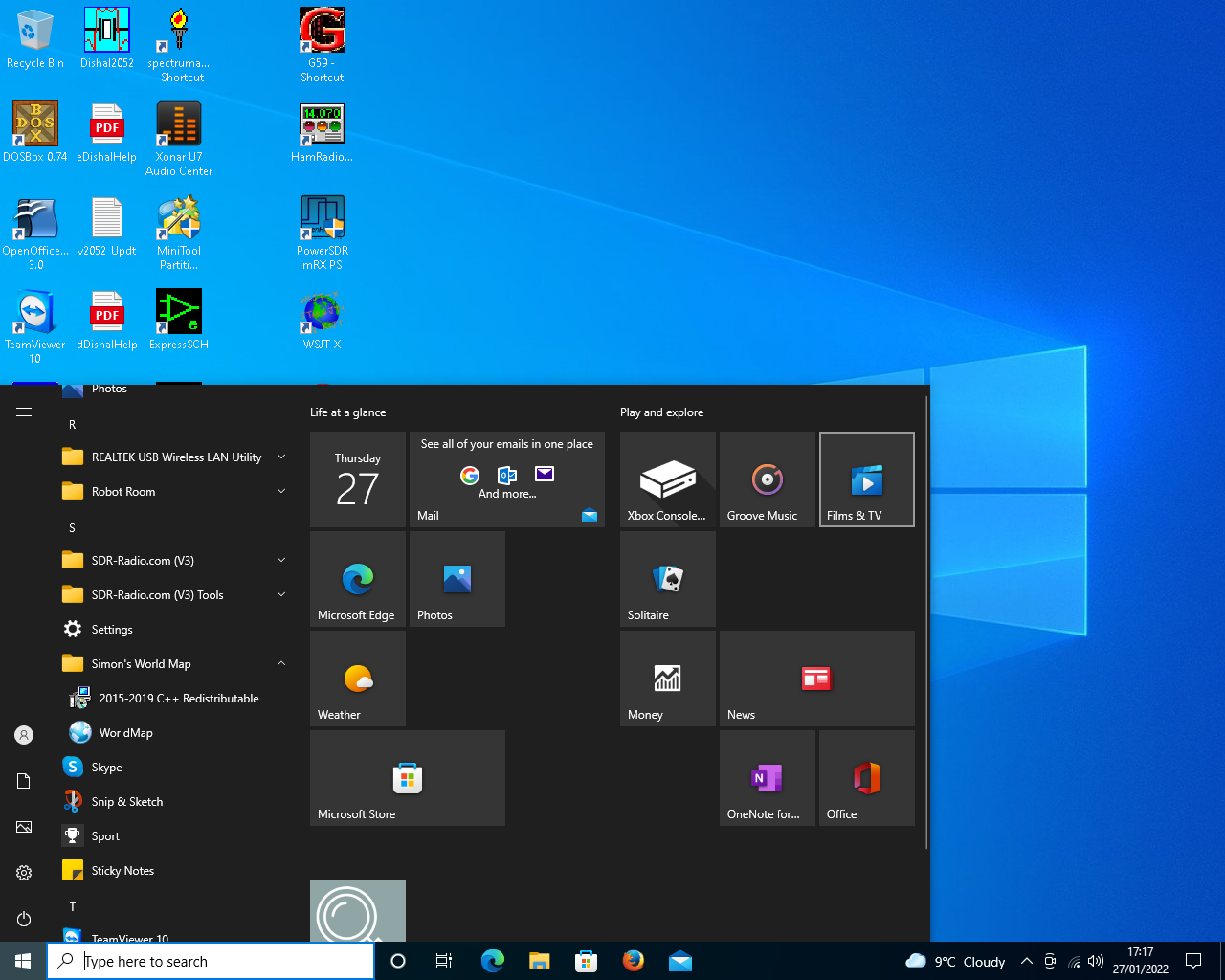Toggle the Start menu hamburger expand button
Viewport: 1225px width, 980px height.
(x=24, y=412)
